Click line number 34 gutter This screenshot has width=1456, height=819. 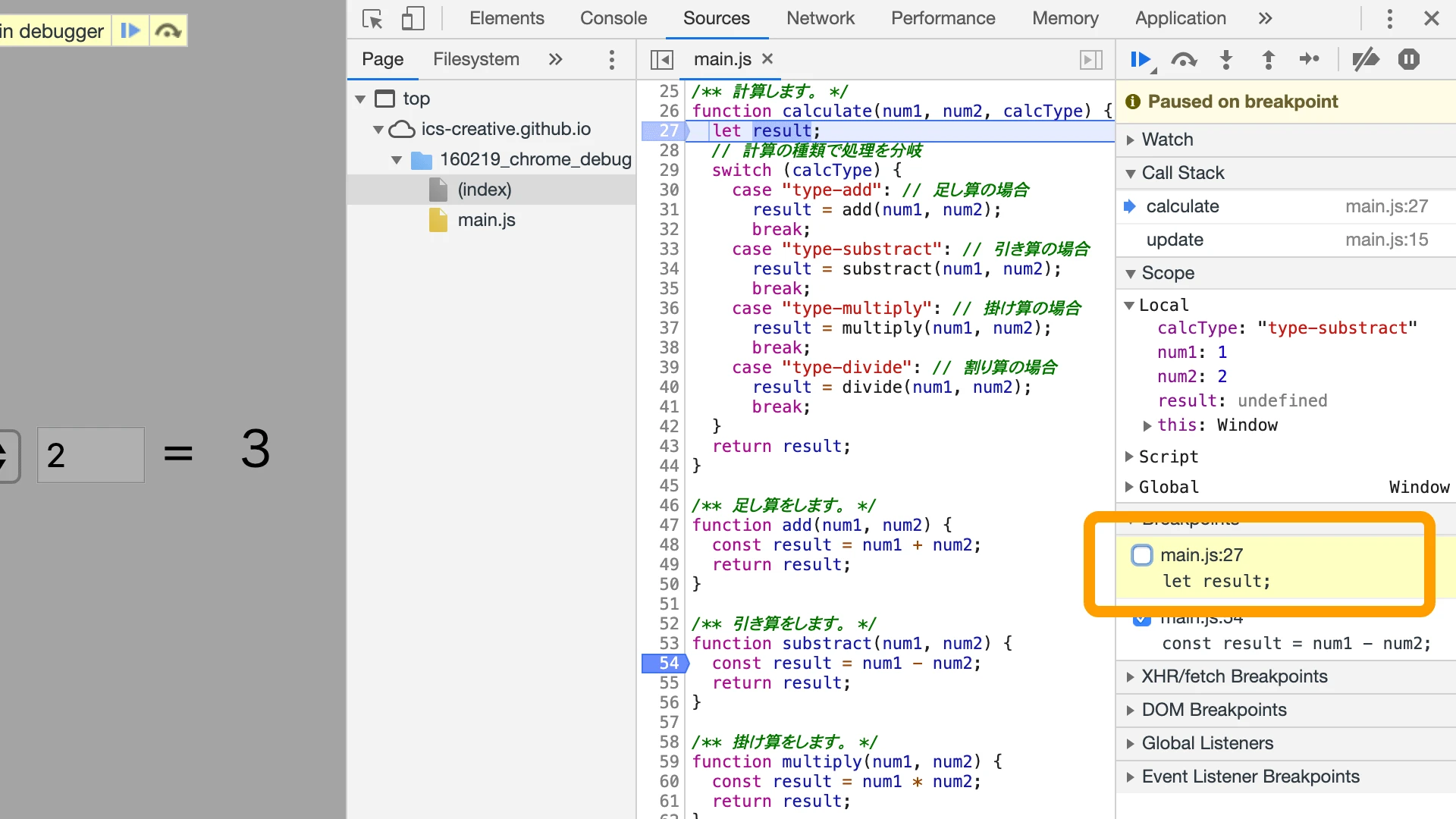point(668,269)
